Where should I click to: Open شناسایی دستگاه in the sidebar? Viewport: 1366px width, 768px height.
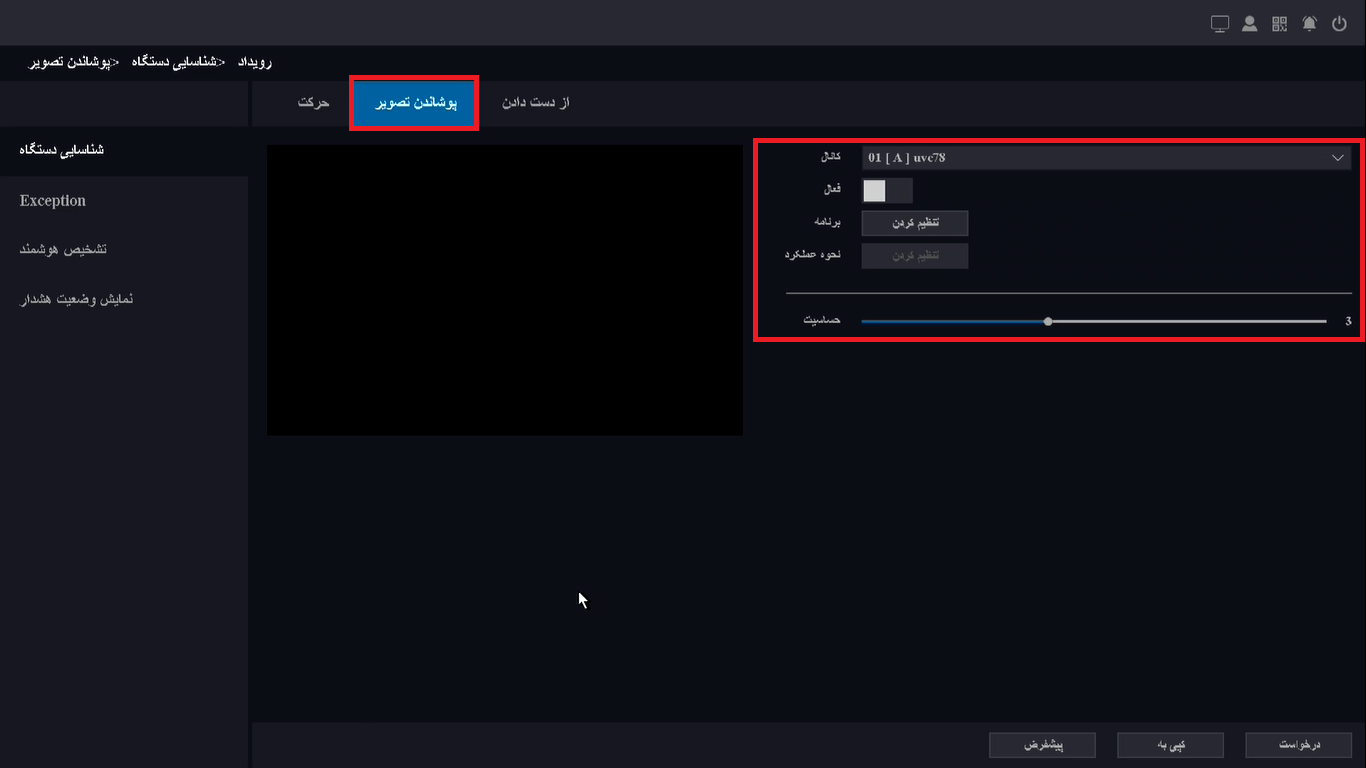[124, 150]
